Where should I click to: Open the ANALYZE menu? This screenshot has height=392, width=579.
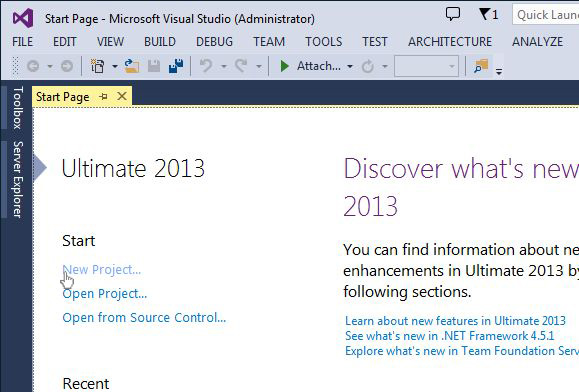pos(537,42)
